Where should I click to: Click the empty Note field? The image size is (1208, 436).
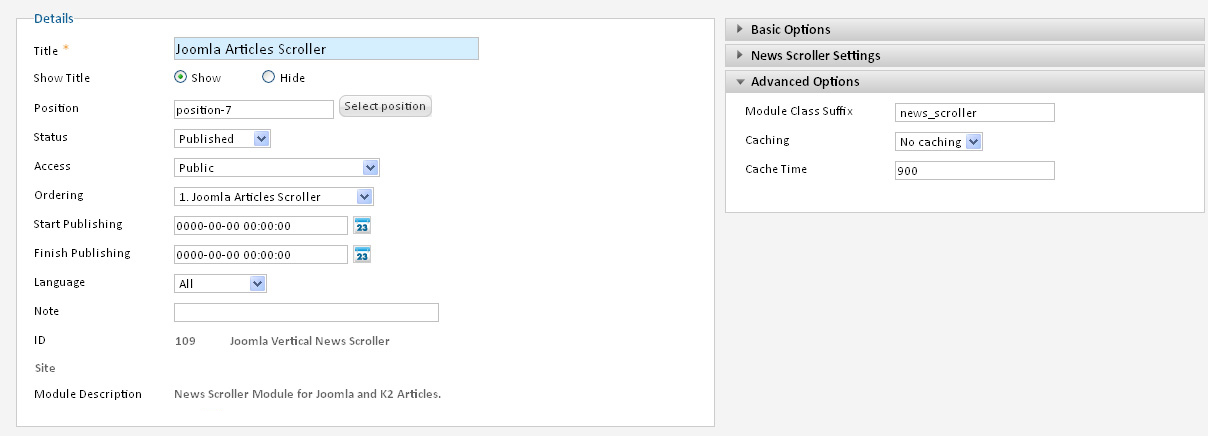pos(306,312)
